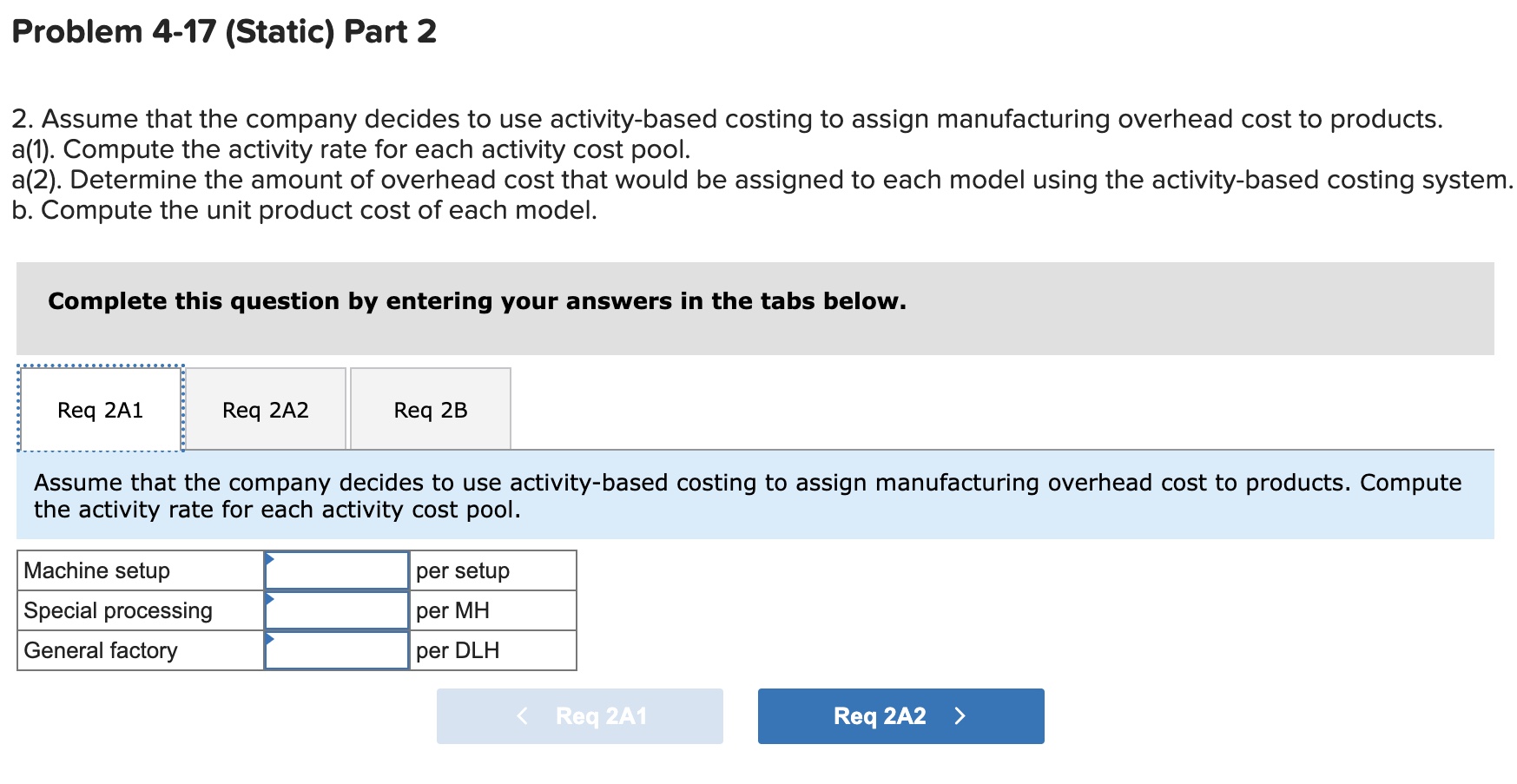Click the "per MH" unit cell
The image size is (1517, 784).
click(452, 610)
